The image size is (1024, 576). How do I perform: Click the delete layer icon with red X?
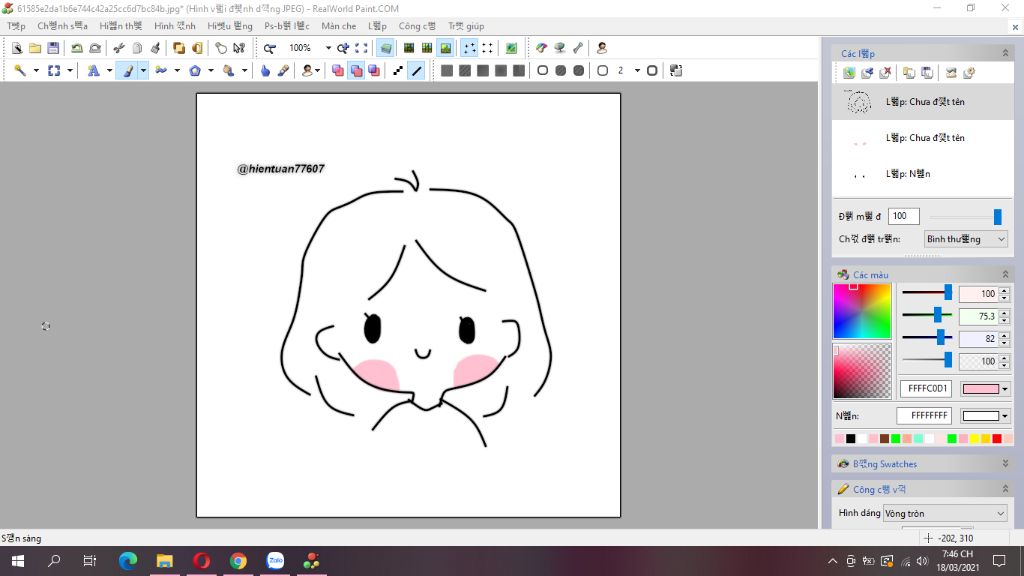coord(886,73)
